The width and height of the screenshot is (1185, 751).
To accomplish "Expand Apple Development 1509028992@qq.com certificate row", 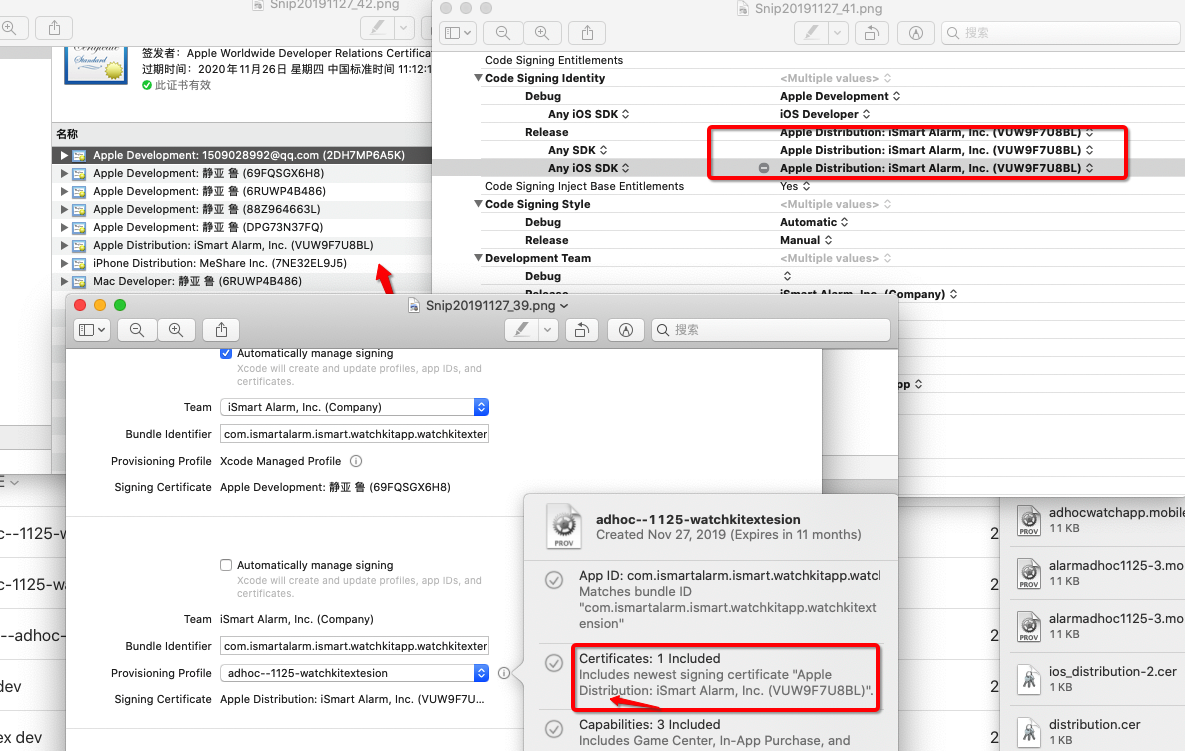I will point(64,155).
